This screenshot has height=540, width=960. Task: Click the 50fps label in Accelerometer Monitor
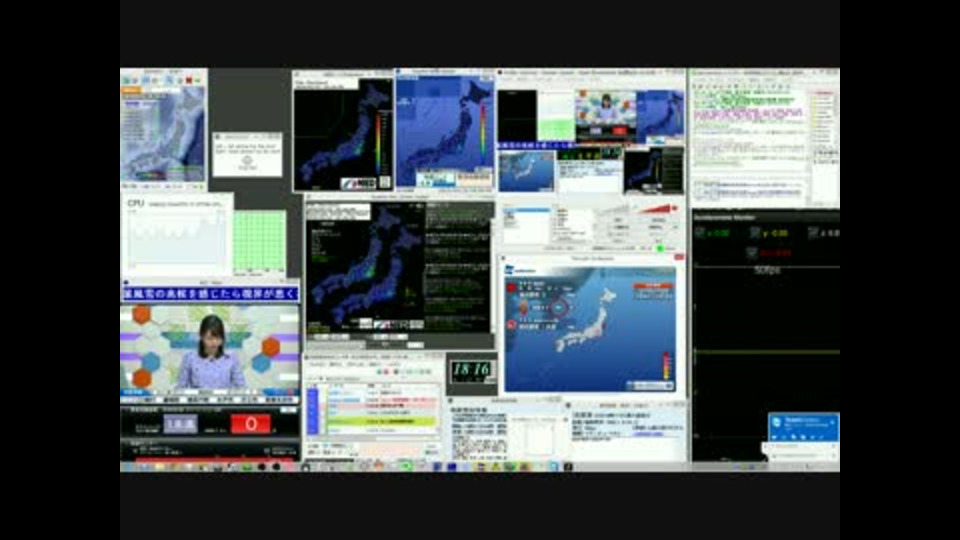click(x=767, y=270)
